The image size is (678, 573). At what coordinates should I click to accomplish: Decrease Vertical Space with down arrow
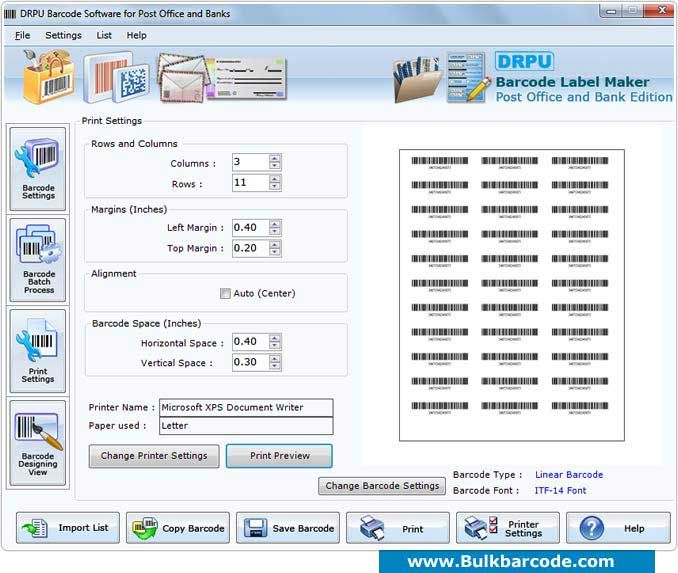click(x=275, y=366)
